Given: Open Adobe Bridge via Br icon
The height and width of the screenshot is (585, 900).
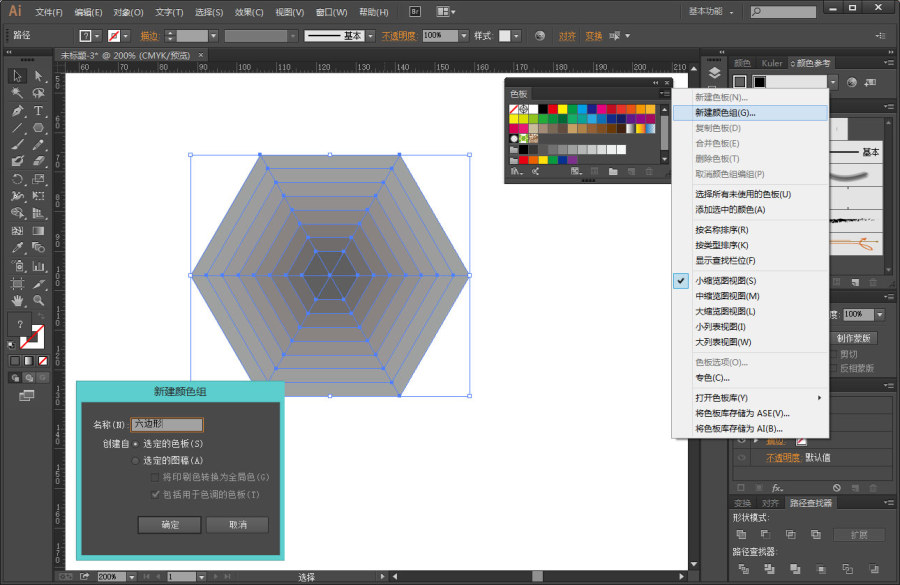Looking at the screenshot, I should [415, 11].
